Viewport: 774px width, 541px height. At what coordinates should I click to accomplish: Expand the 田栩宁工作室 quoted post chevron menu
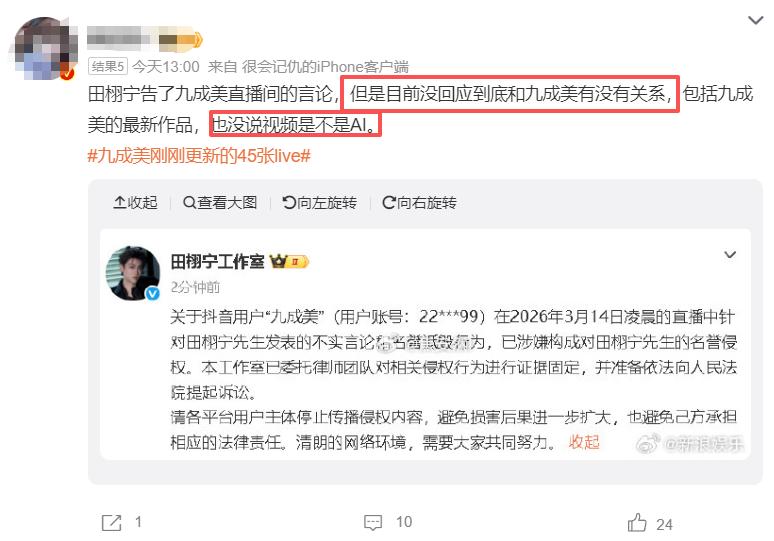click(730, 255)
